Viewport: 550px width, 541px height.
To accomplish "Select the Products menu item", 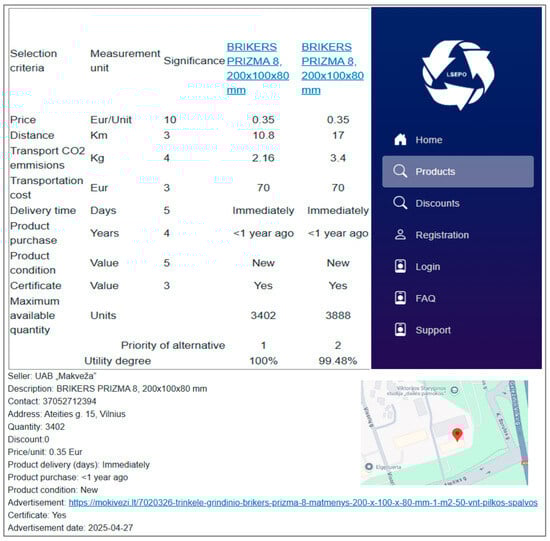I will pos(458,171).
